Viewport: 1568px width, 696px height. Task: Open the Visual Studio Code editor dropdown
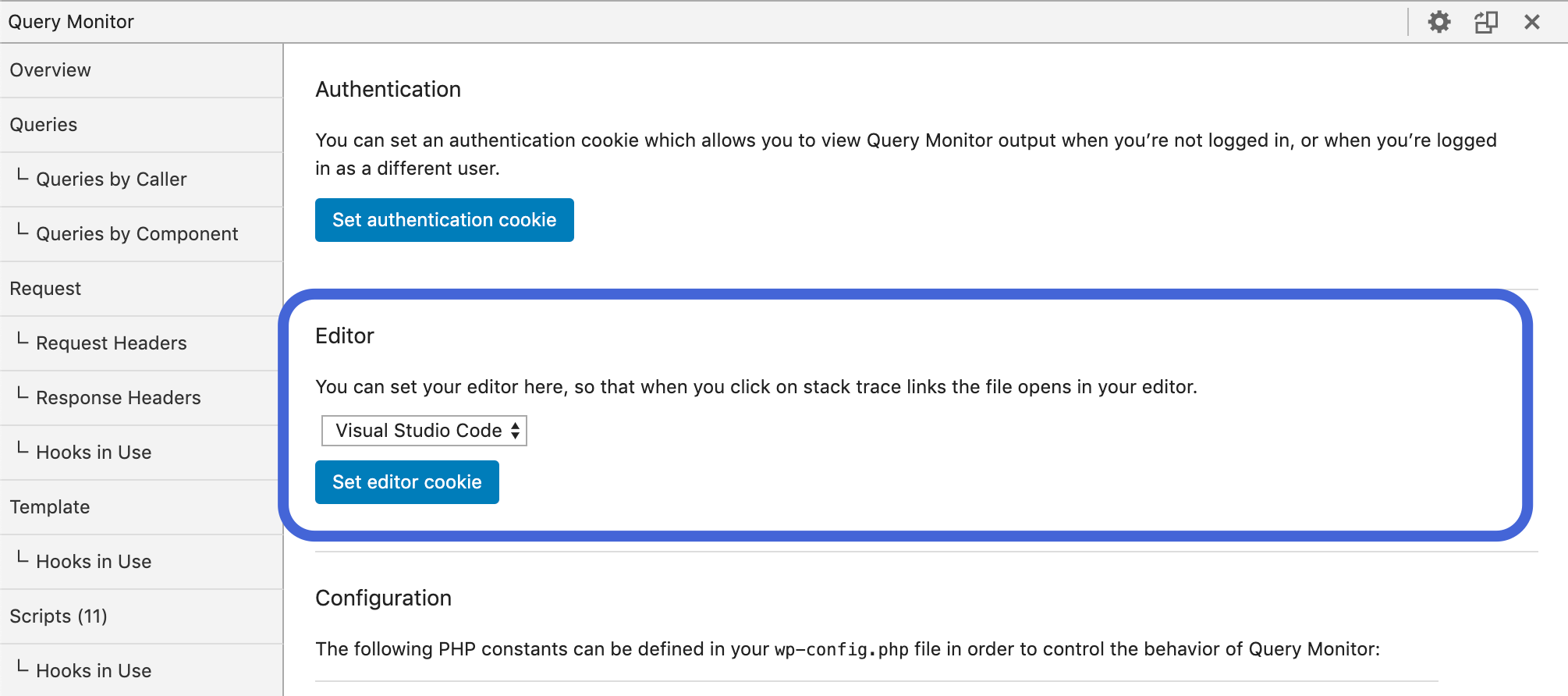[424, 431]
